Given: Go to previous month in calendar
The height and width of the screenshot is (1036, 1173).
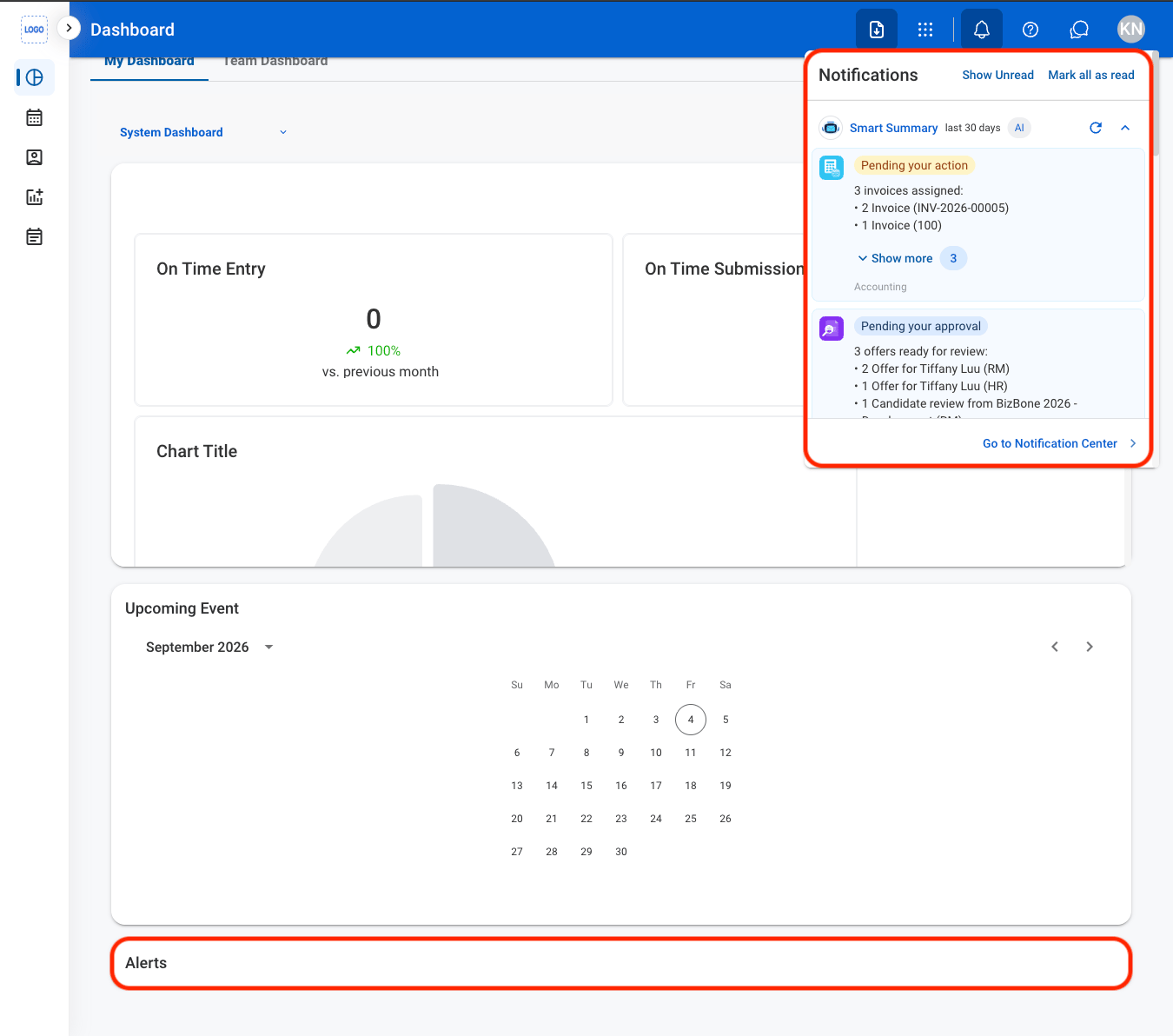Looking at the screenshot, I should click(x=1055, y=647).
